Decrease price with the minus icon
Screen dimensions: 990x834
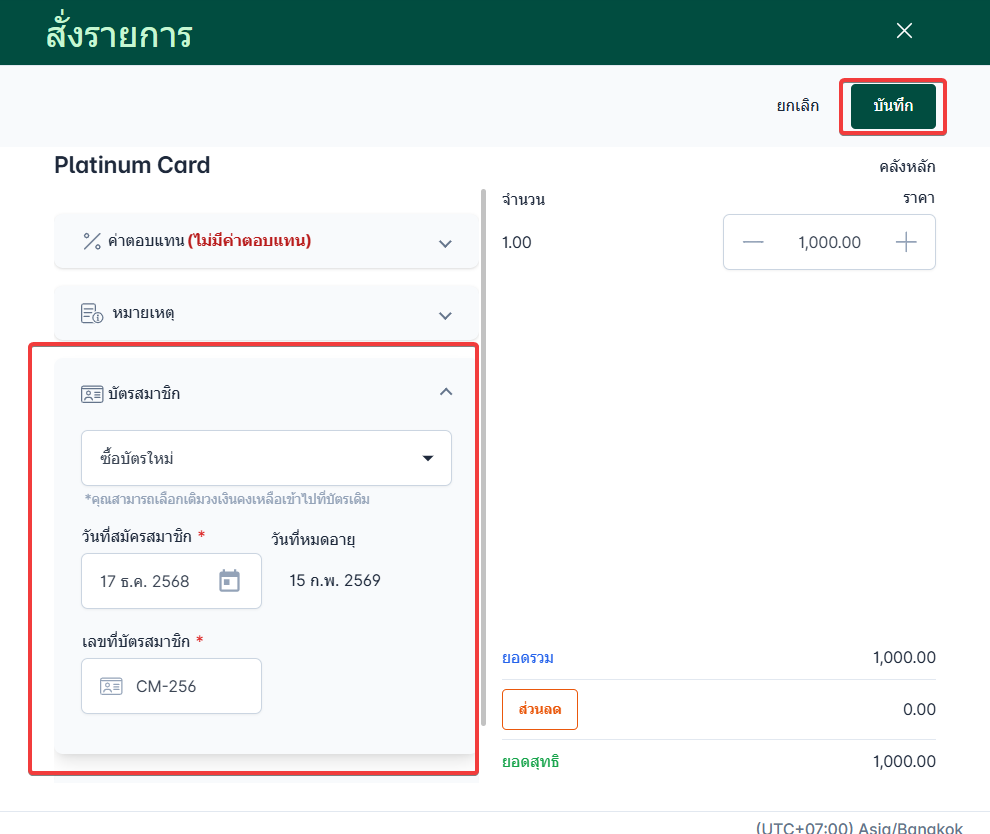[x=753, y=242]
